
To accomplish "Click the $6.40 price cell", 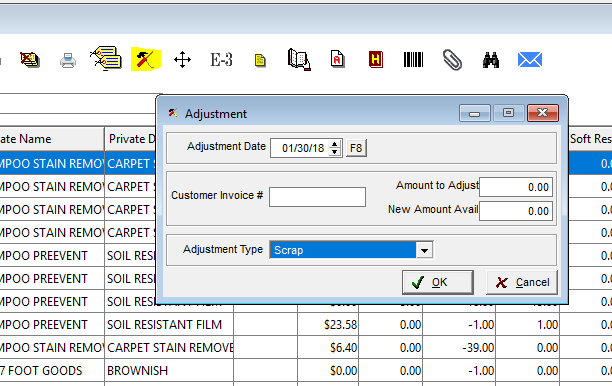I will click(328, 347).
